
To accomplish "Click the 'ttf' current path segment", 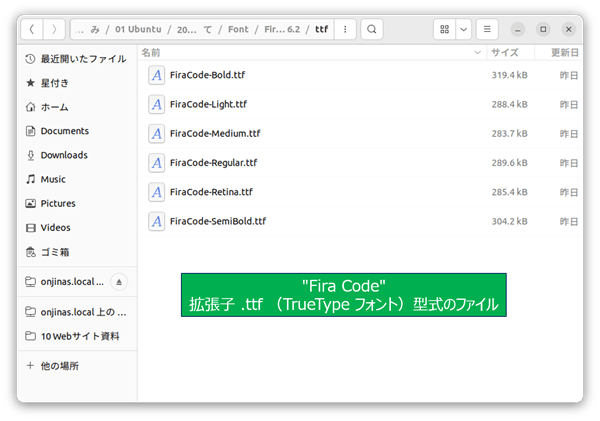I will click(321, 29).
